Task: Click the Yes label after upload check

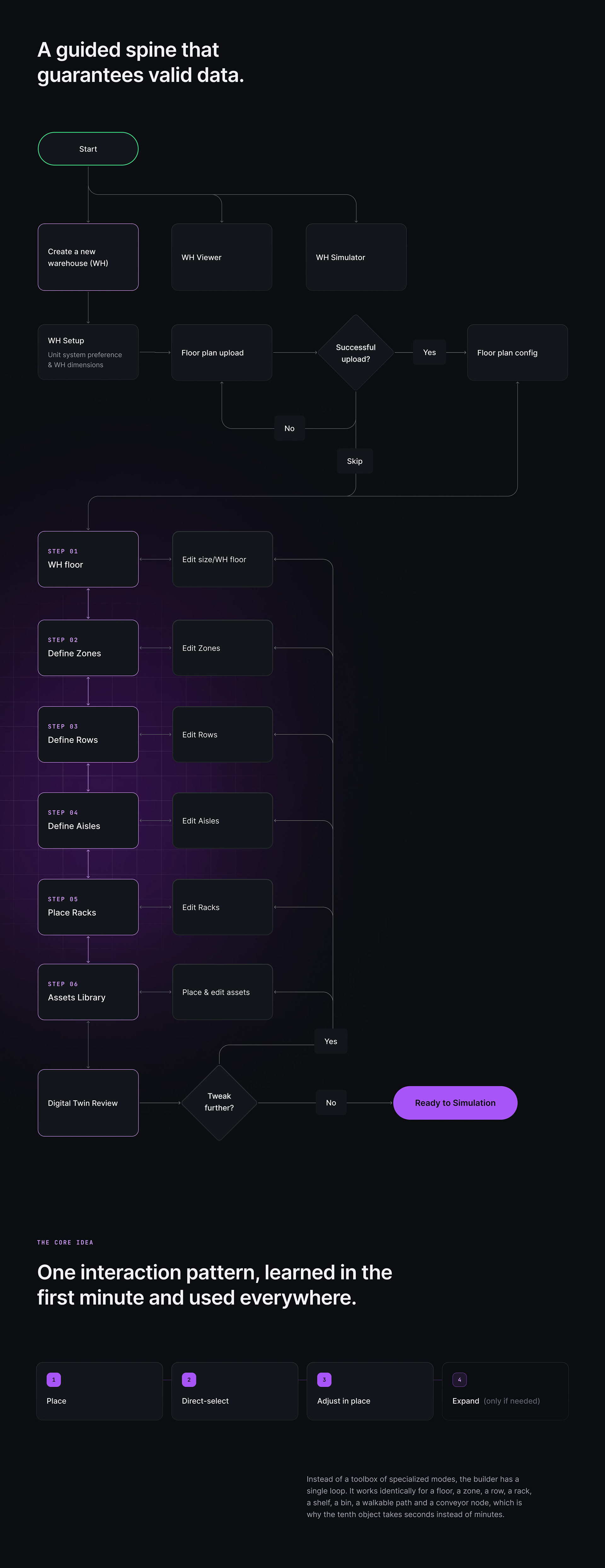Action: (429, 352)
